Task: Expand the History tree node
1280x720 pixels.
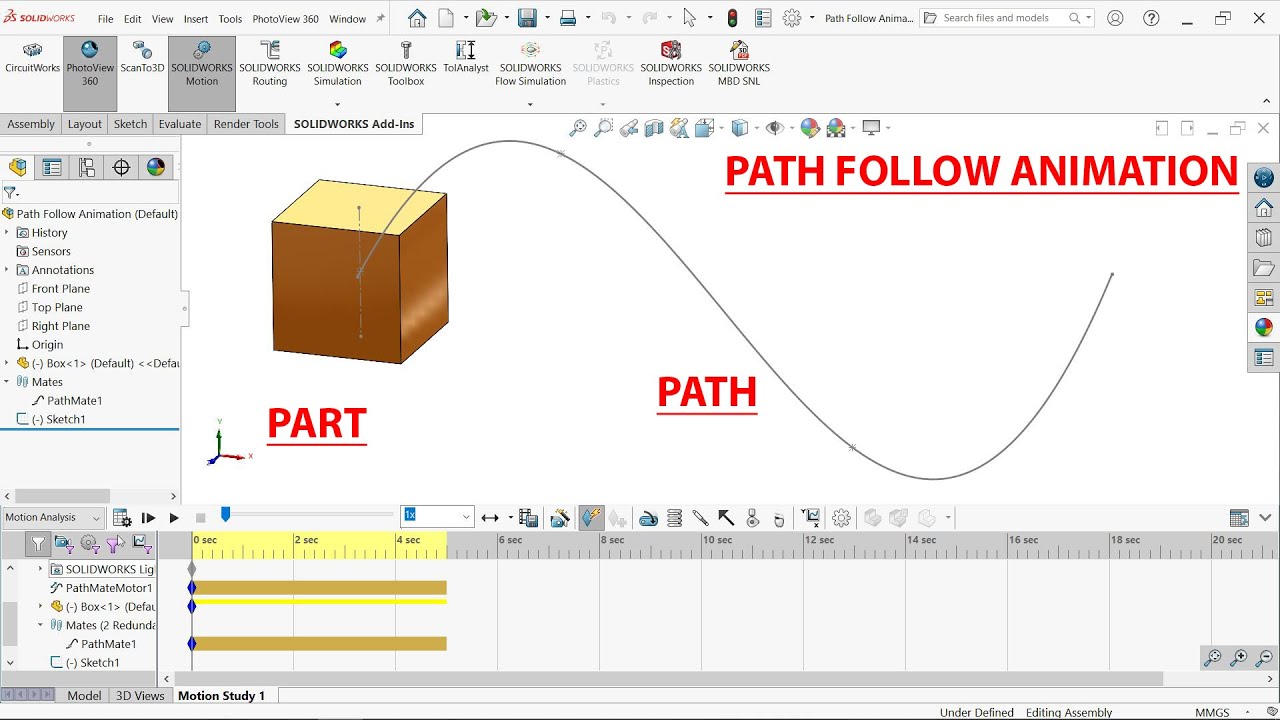Action: coord(6,232)
